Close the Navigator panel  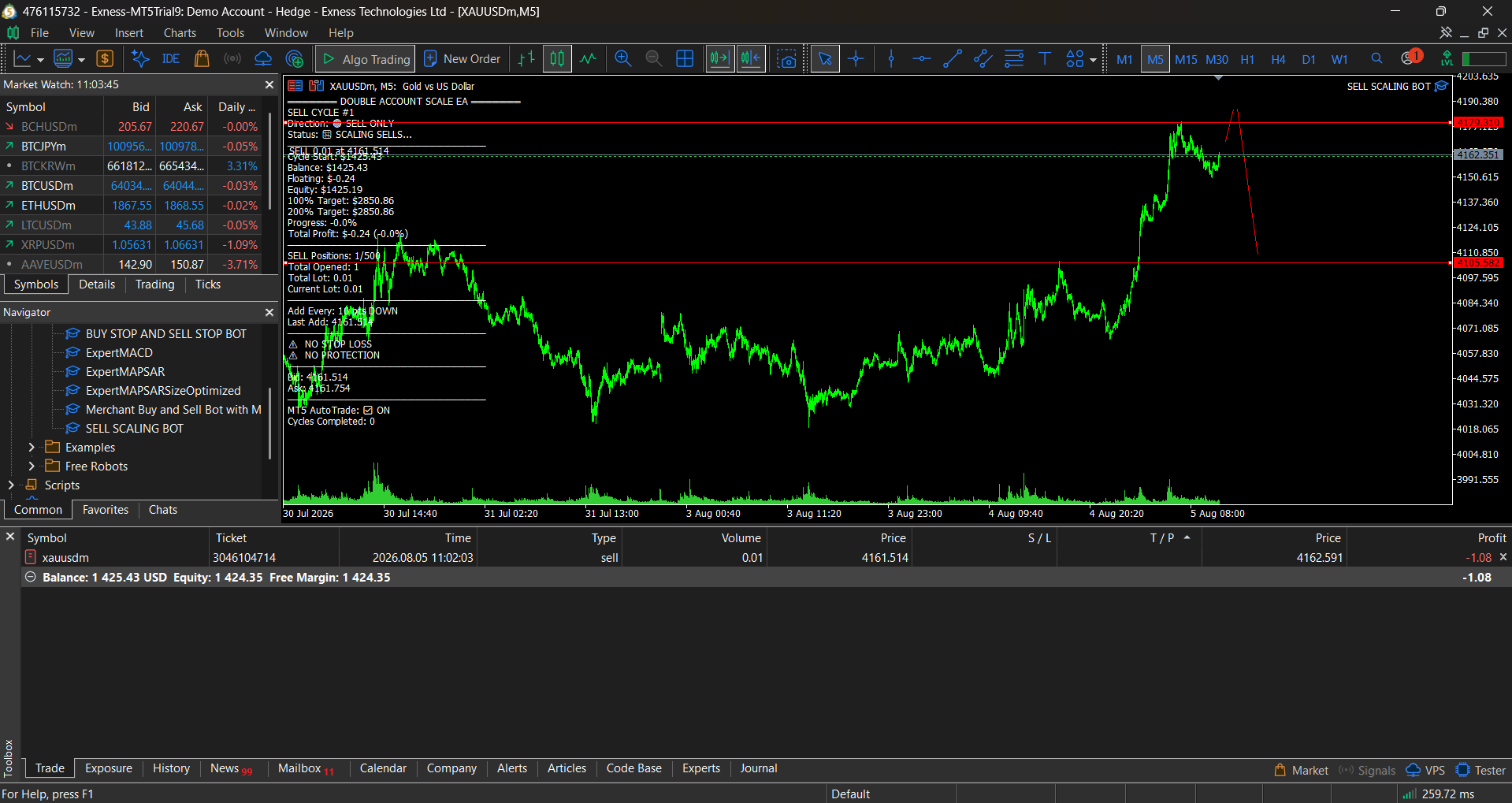pyautogui.click(x=269, y=312)
